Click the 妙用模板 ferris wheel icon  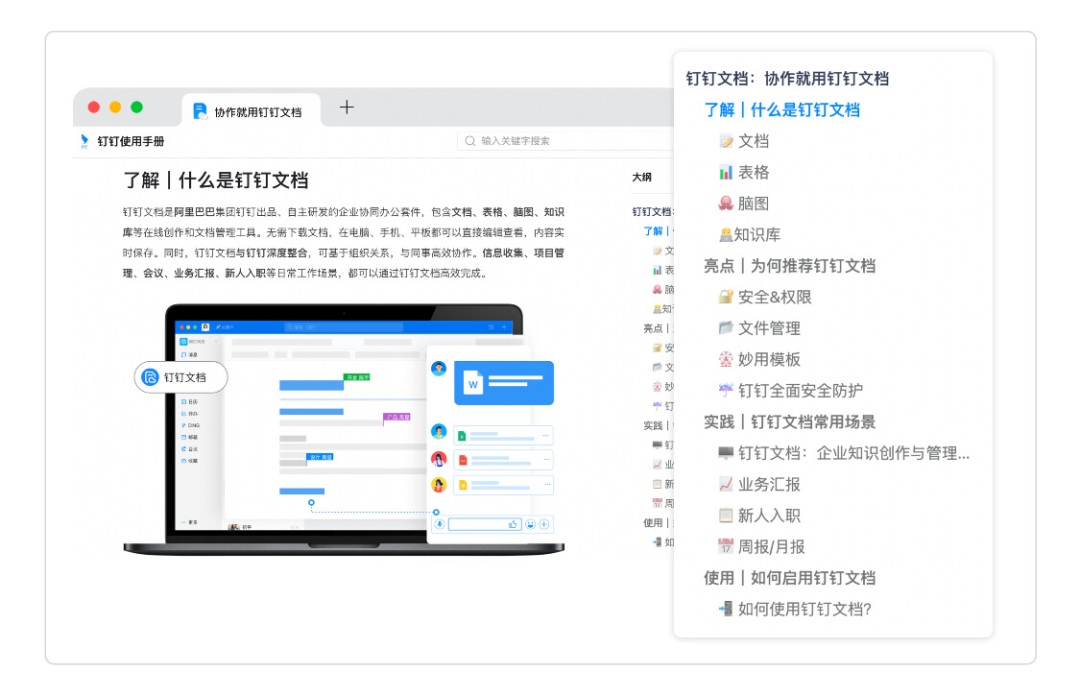click(726, 359)
